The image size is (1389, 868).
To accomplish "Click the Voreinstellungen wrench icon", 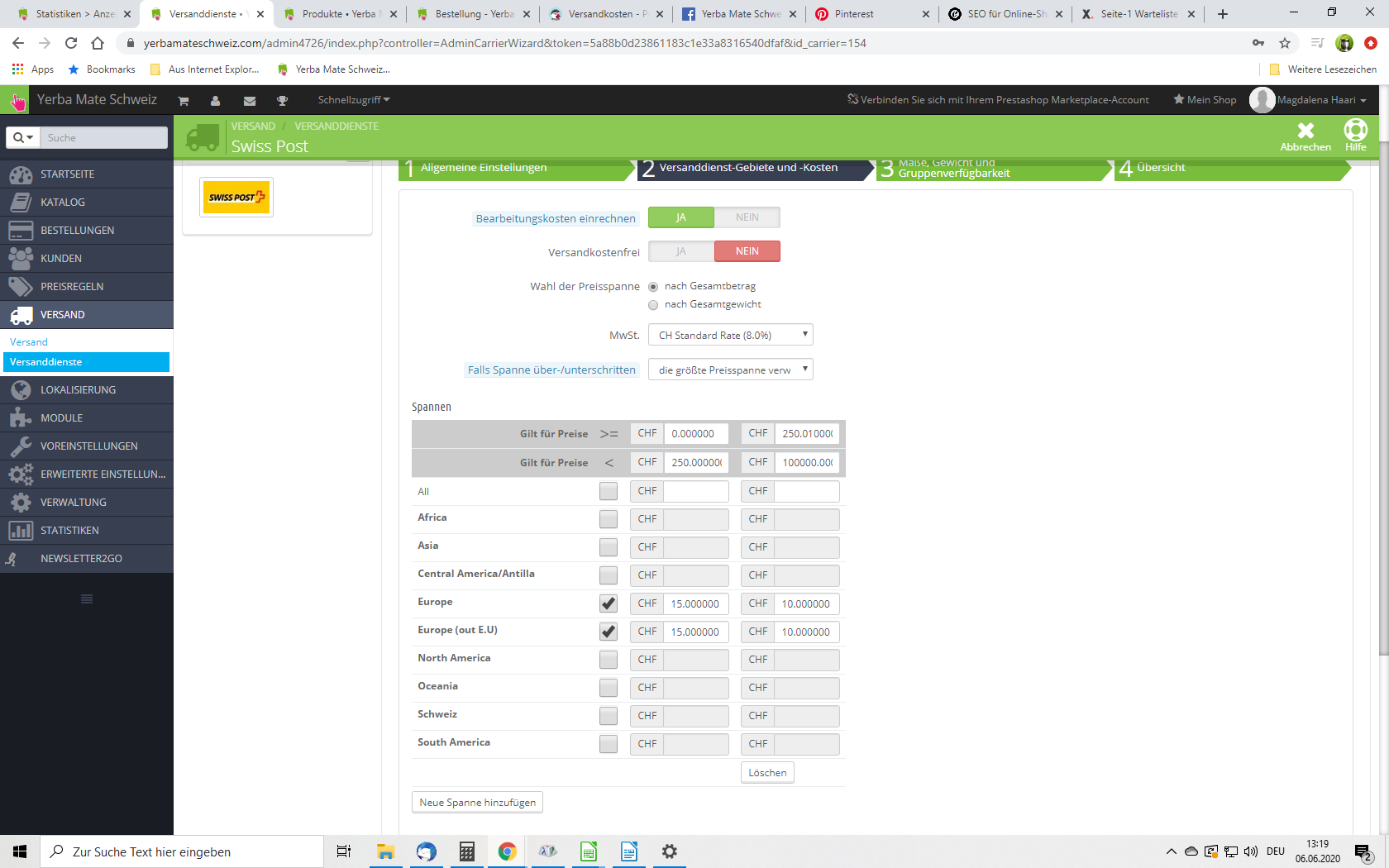I will [x=21, y=446].
